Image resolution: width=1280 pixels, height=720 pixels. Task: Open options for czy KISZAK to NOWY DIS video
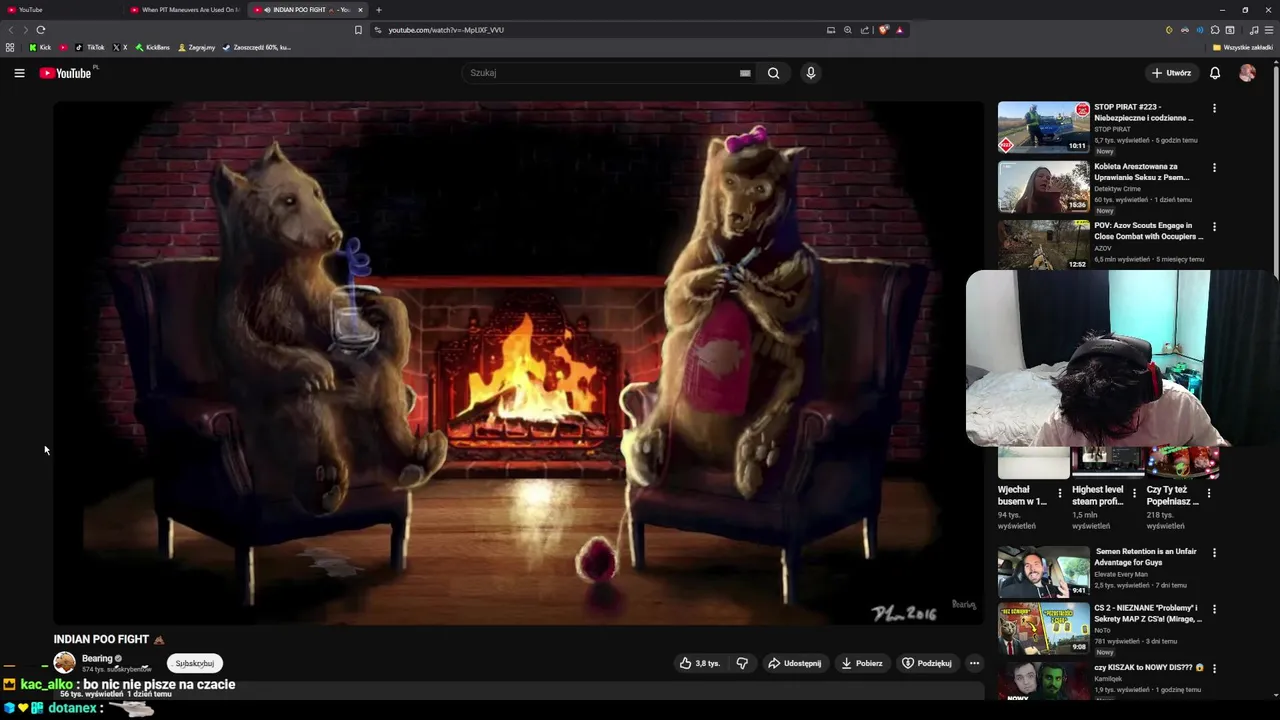[1214, 667]
